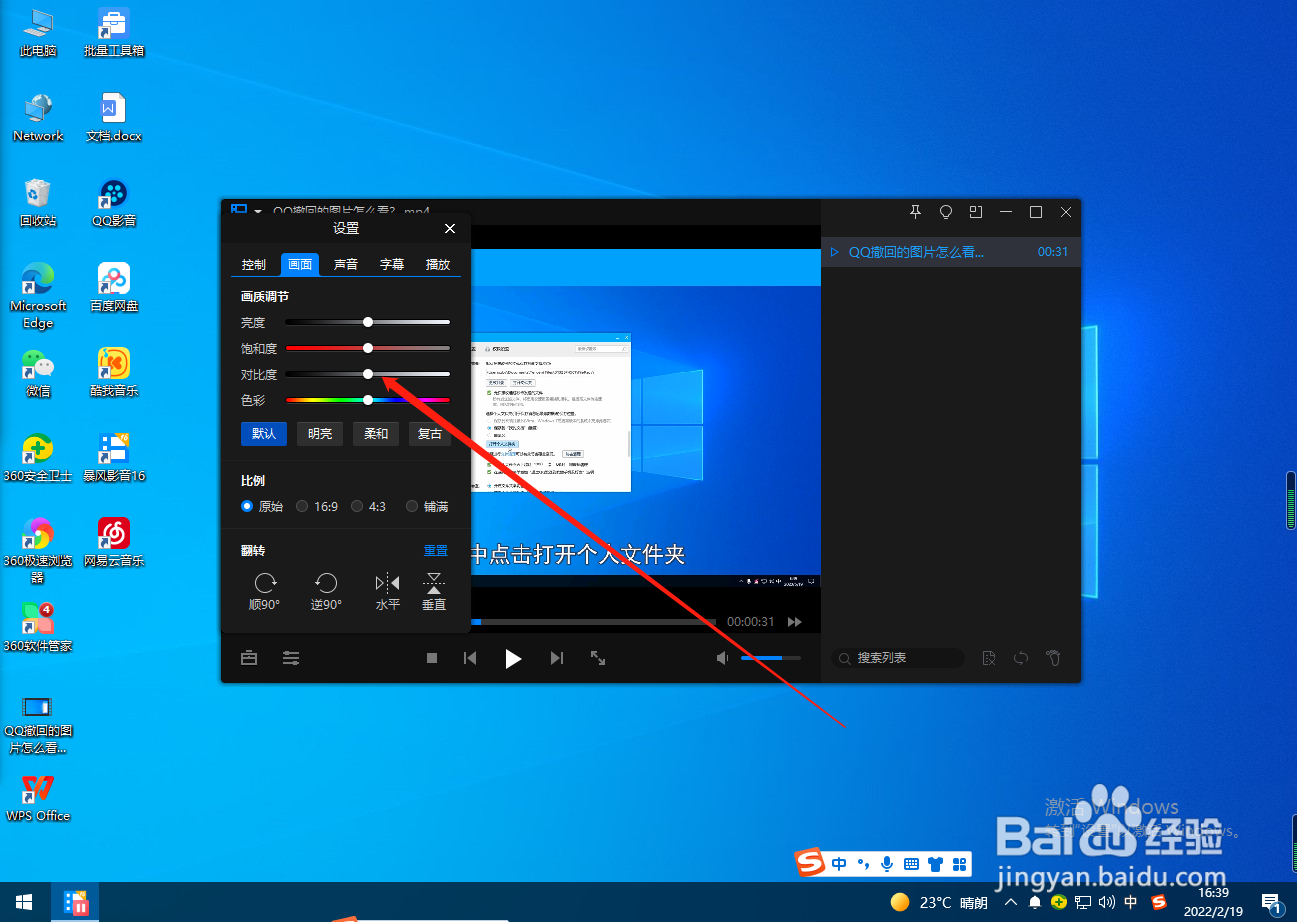Stop the video playback
This screenshot has height=922, width=1297.
click(432, 658)
